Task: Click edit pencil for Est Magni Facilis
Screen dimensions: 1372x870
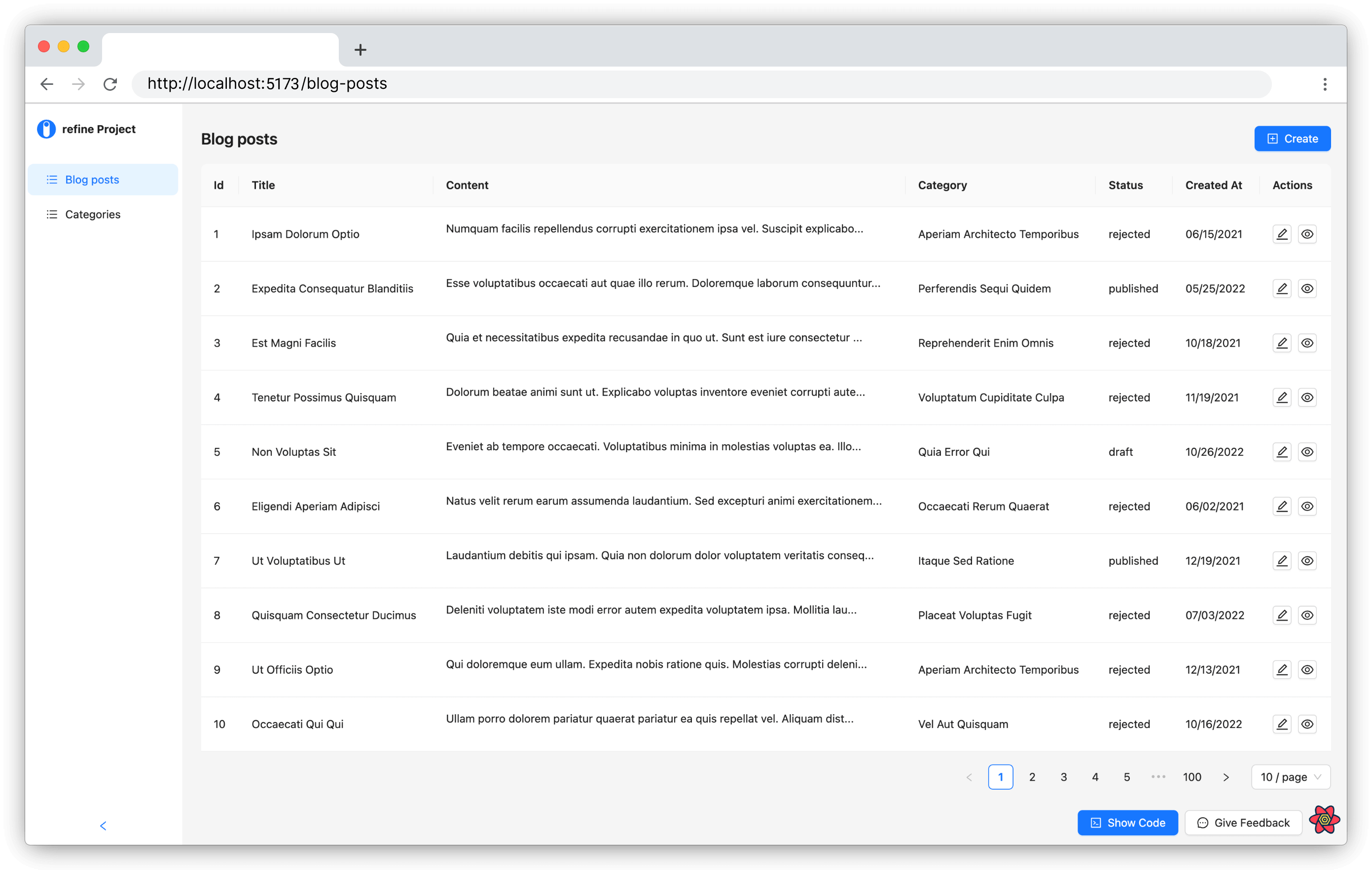Action: click(x=1281, y=343)
